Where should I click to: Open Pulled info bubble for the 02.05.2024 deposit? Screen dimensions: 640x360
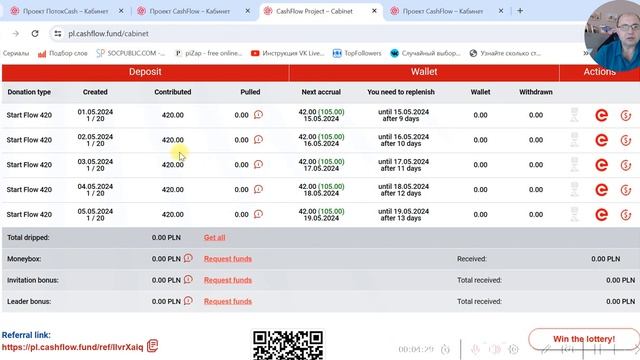click(258, 140)
